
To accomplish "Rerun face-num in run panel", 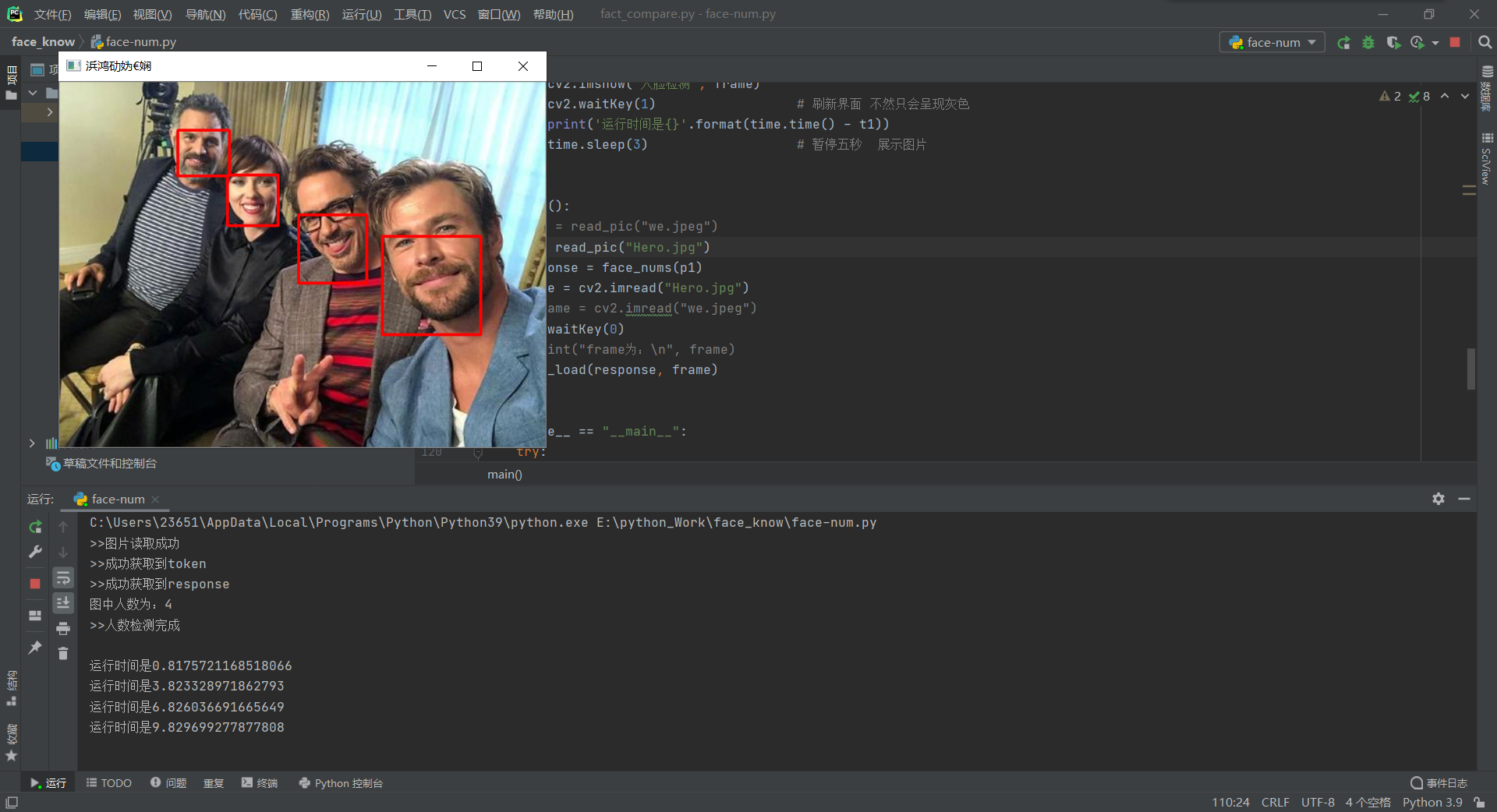I will (35, 528).
